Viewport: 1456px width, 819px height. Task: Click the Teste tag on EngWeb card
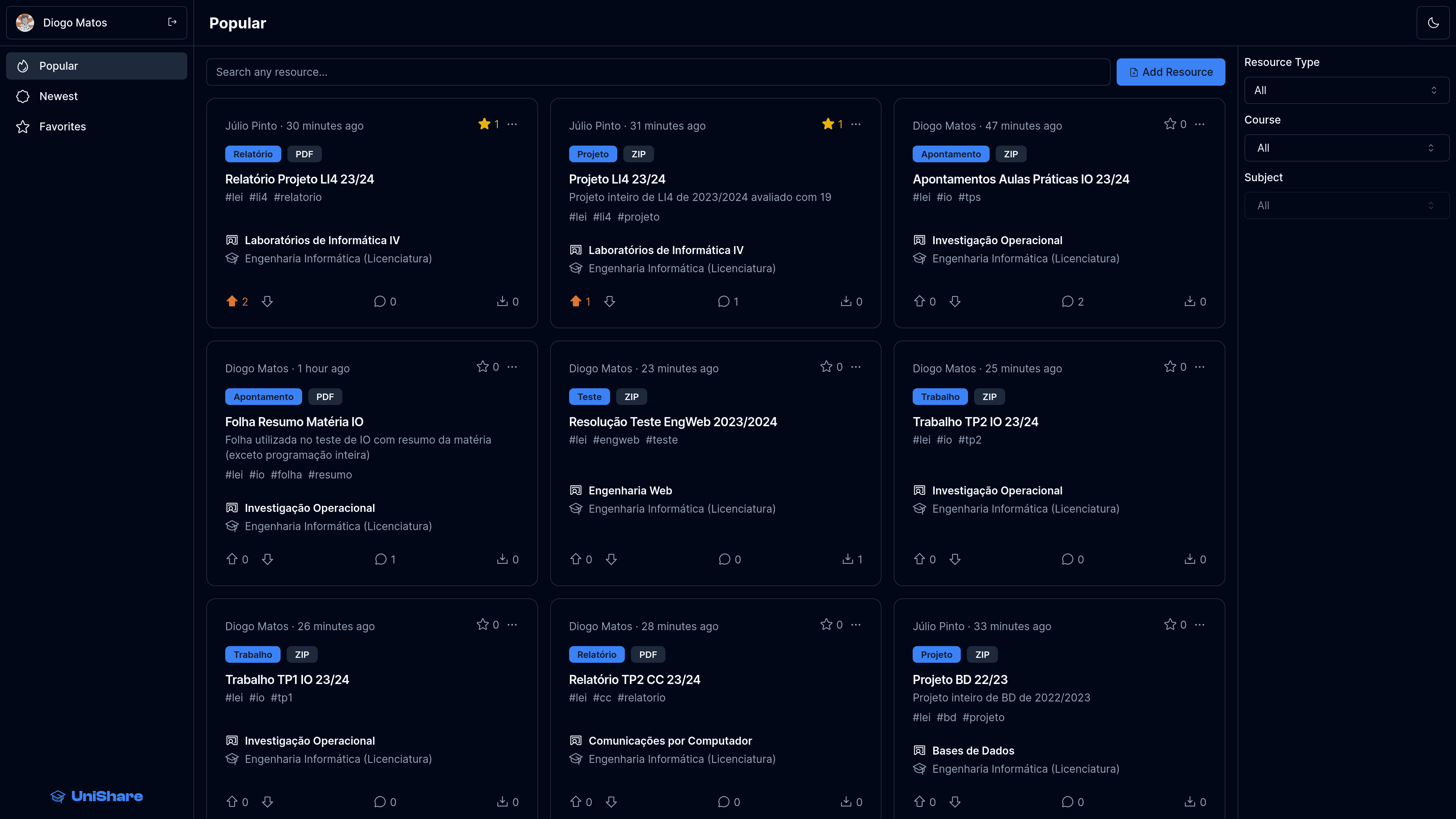[x=589, y=397]
